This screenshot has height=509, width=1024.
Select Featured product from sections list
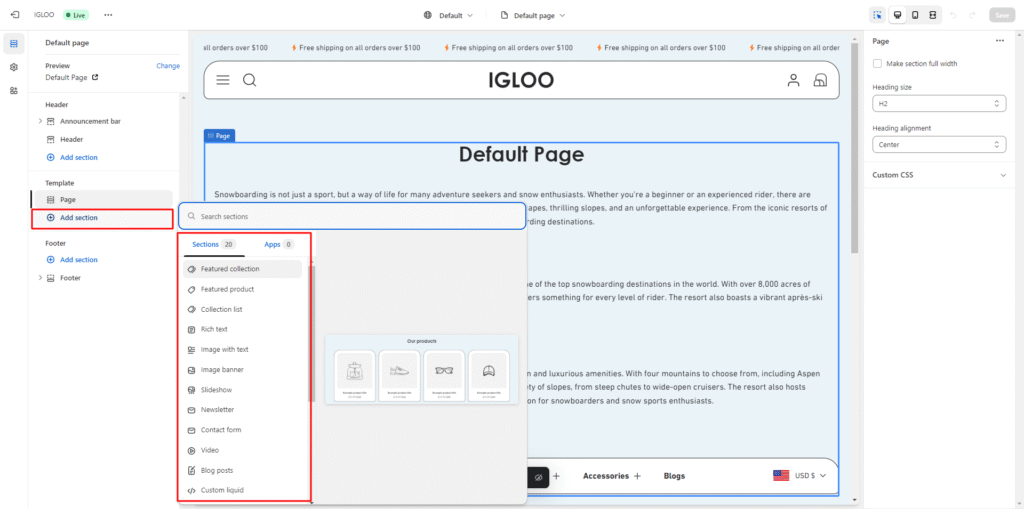coord(227,289)
